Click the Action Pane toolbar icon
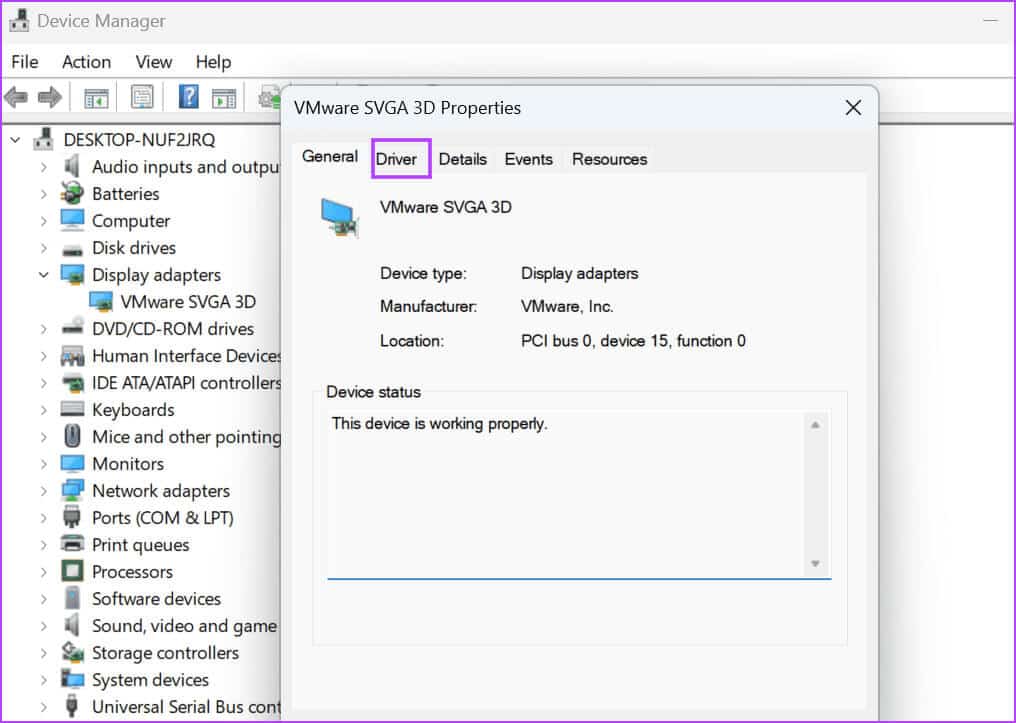 (x=224, y=98)
